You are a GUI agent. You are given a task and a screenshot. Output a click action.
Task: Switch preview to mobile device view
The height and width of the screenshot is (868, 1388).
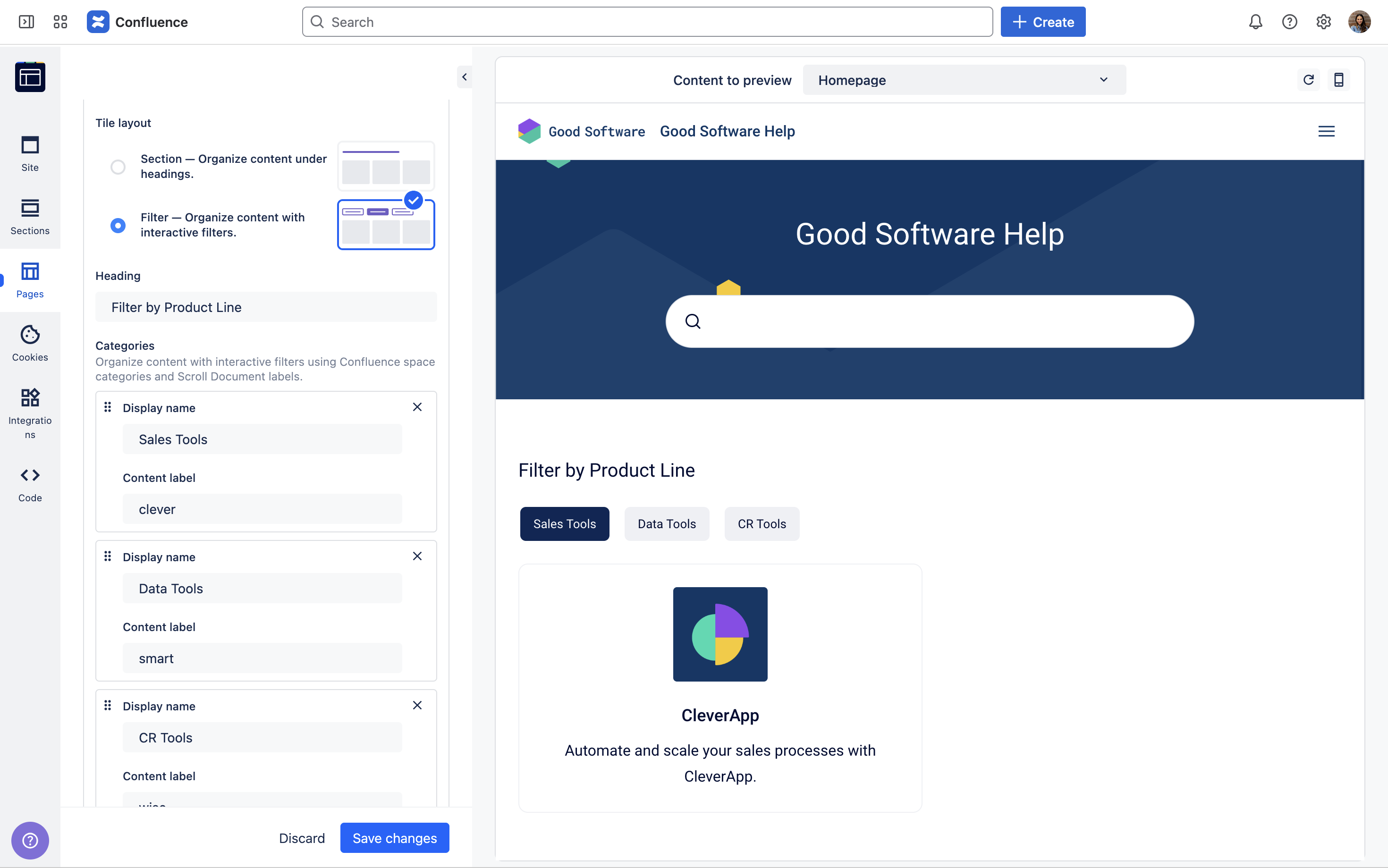pyautogui.click(x=1338, y=80)
